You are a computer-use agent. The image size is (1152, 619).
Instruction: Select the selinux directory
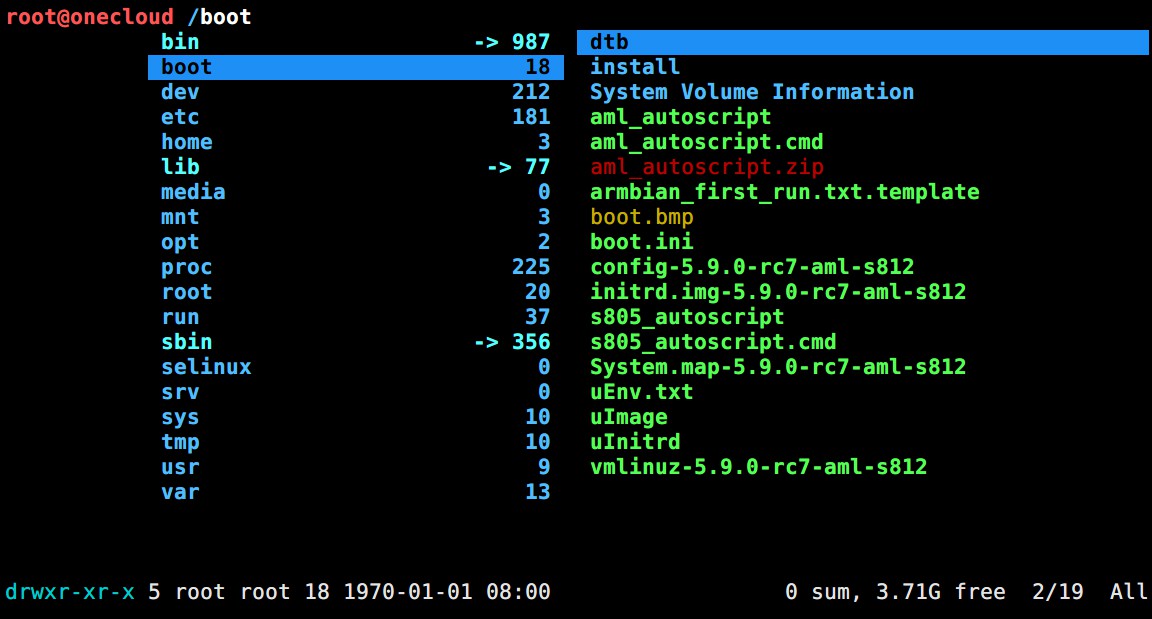coord(206,367)
